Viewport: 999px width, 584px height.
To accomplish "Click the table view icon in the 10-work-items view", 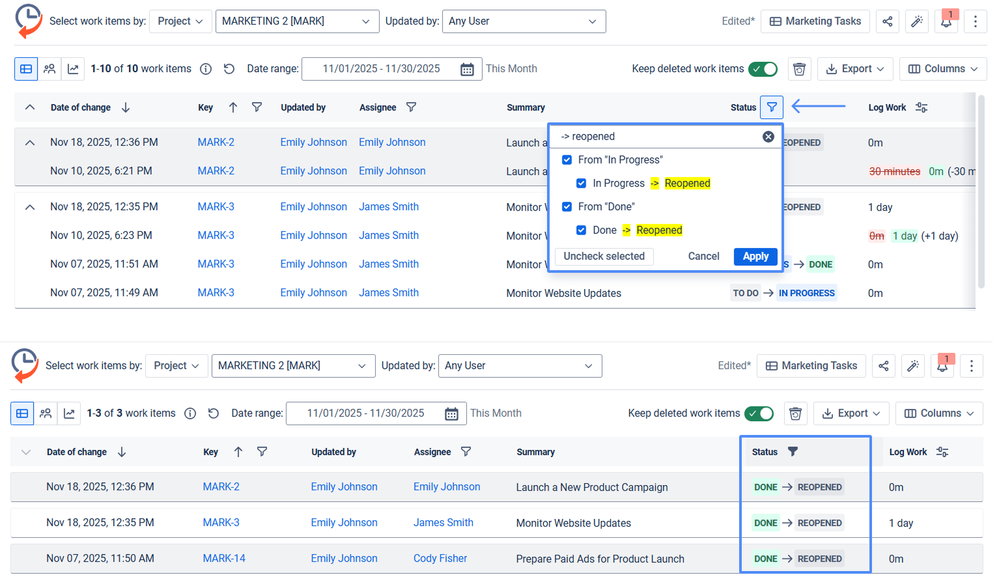I will (x=26, y=69).
